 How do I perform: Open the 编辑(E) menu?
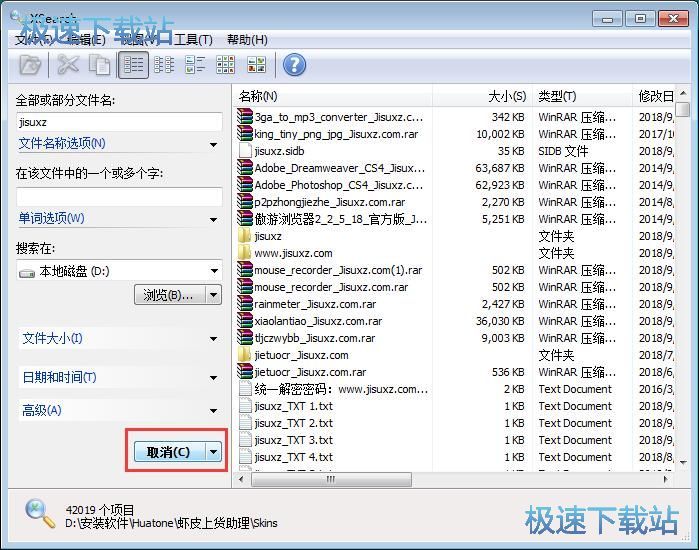(x=86, y=40)
